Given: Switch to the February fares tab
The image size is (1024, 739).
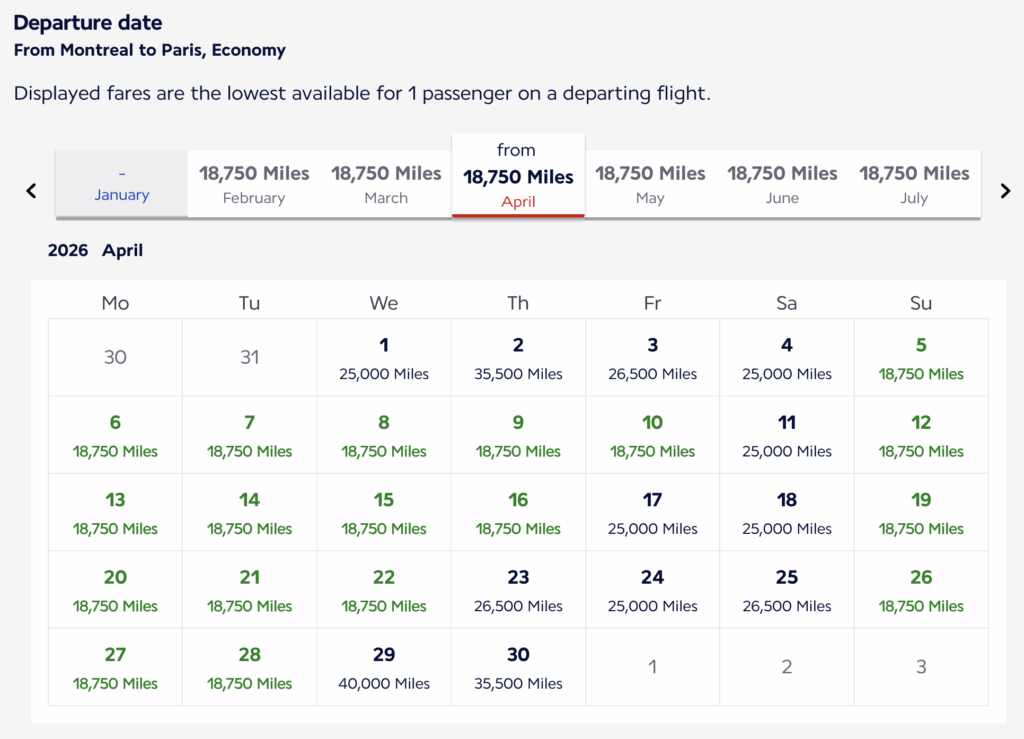Looking at the screenshot, I should click(x=253, y=184).
